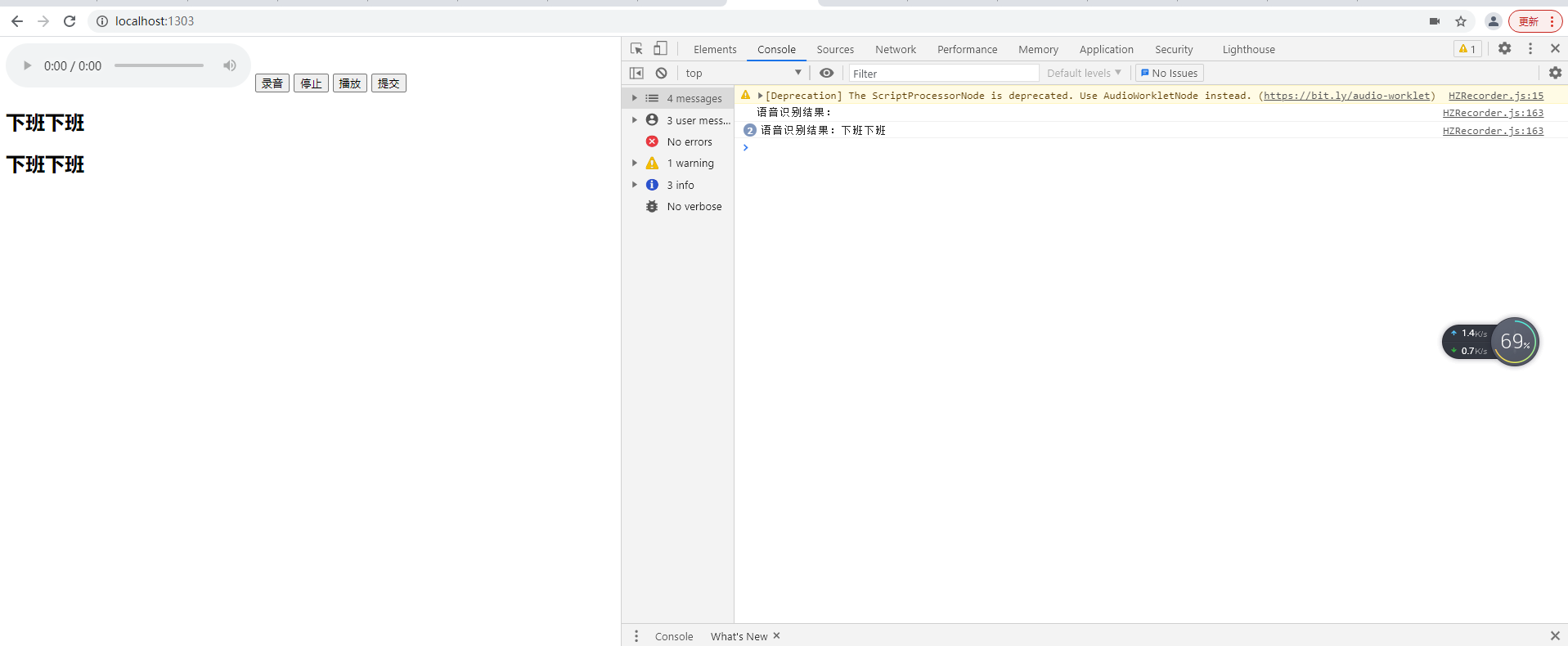View site information icon in address bar
Image resolution: width=1568 pixels, height=646 pixels.
(102, 21)
